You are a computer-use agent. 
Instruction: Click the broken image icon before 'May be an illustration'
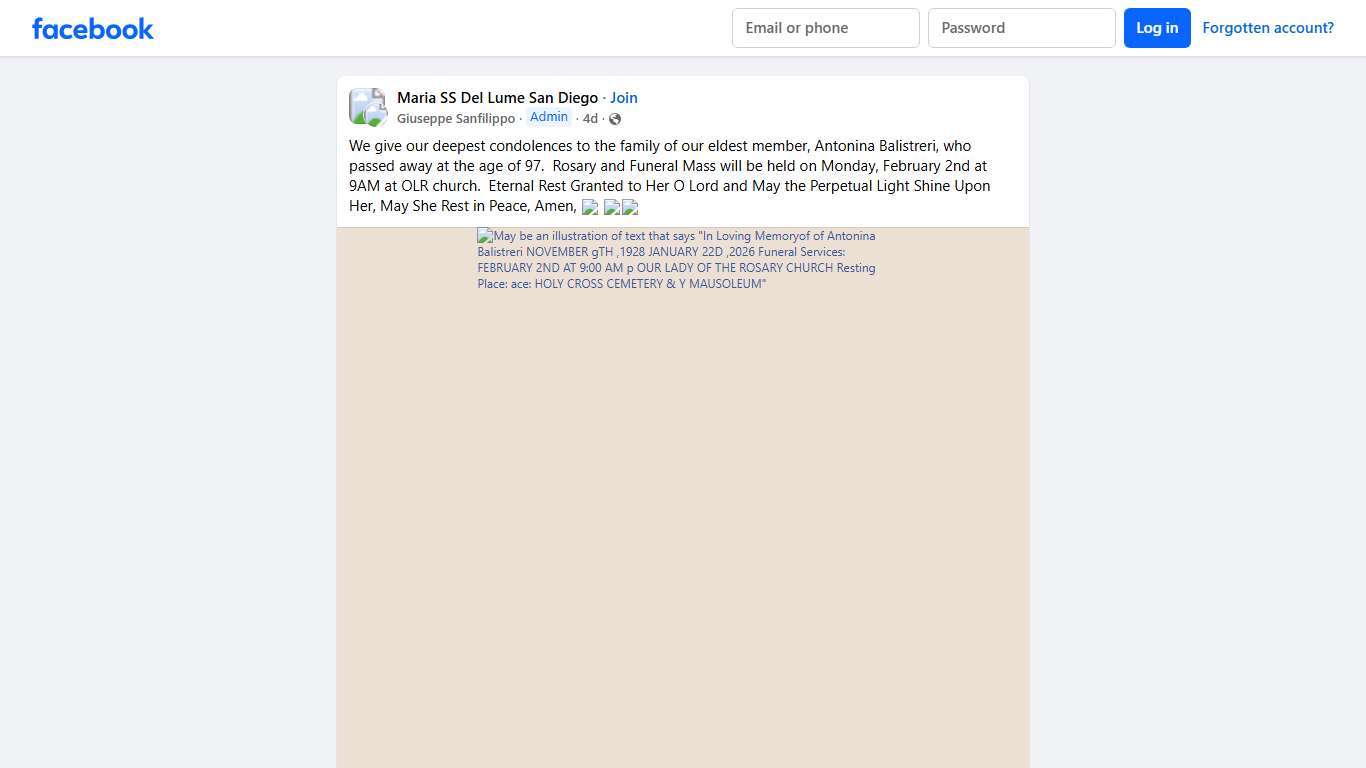point(485,236)
